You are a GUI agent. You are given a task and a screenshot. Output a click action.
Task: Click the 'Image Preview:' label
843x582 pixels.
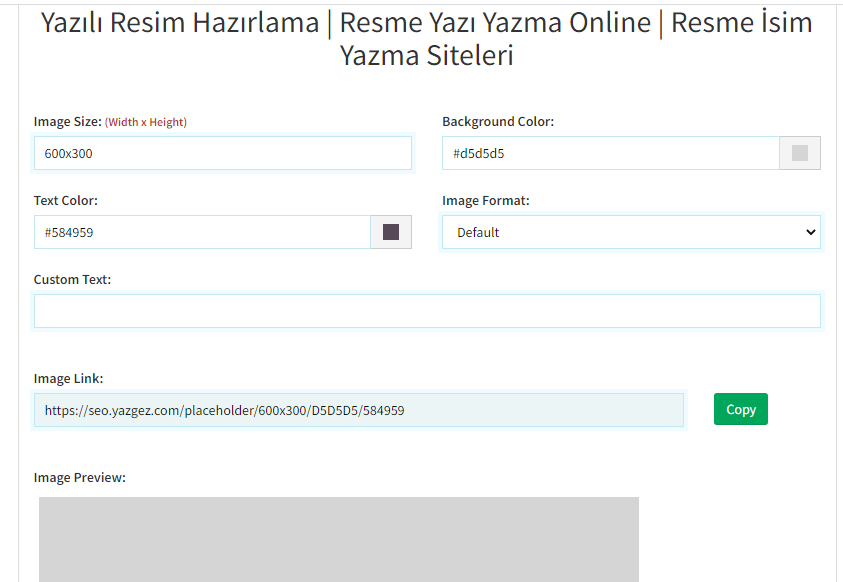pos(80,478)
